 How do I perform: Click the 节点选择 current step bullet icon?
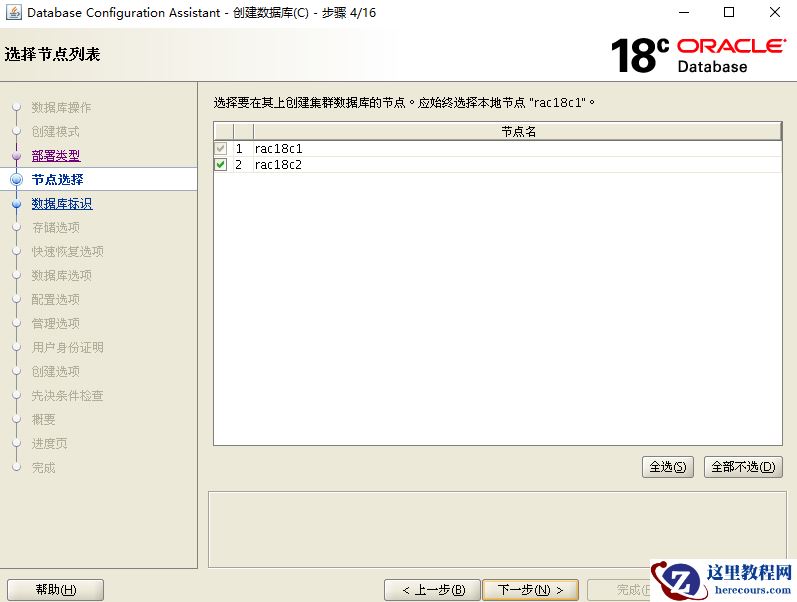(17, 179)
